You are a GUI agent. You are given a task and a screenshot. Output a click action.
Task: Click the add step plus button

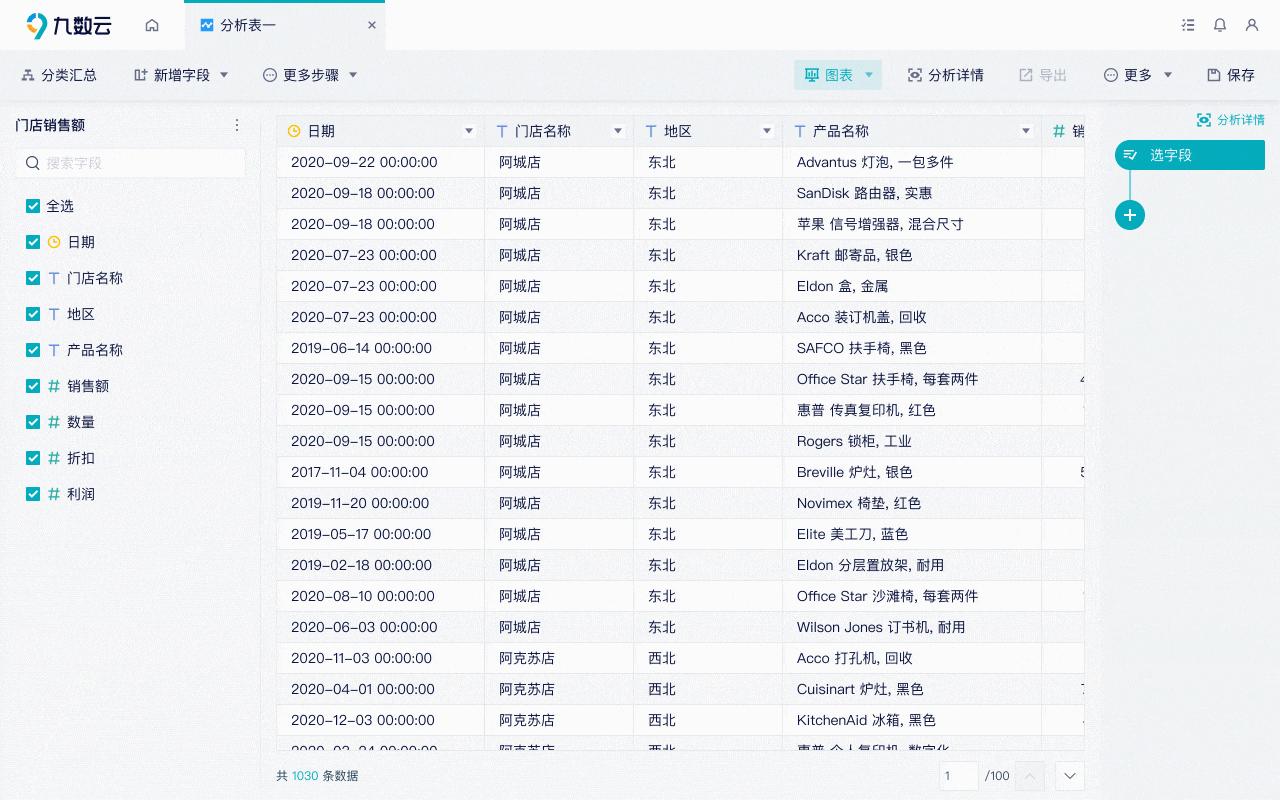[x=1130, y=215]
